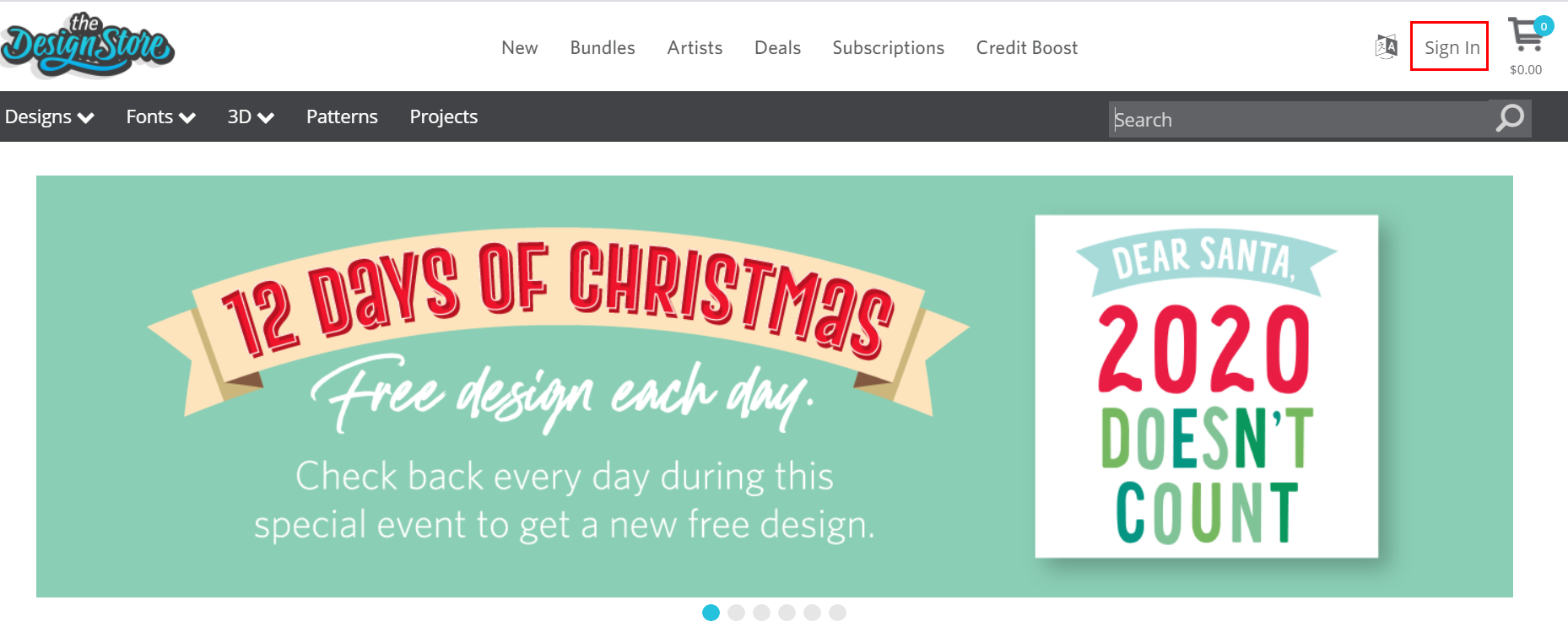
Task: Open the shopping cart
Action: pyautogui.click(x=1526, y=37)
